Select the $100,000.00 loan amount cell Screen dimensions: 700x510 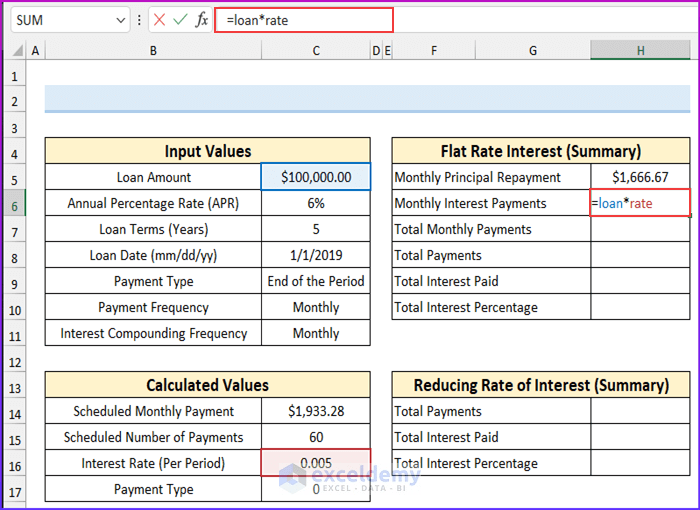pyautogui.click(x=316, y=177)
